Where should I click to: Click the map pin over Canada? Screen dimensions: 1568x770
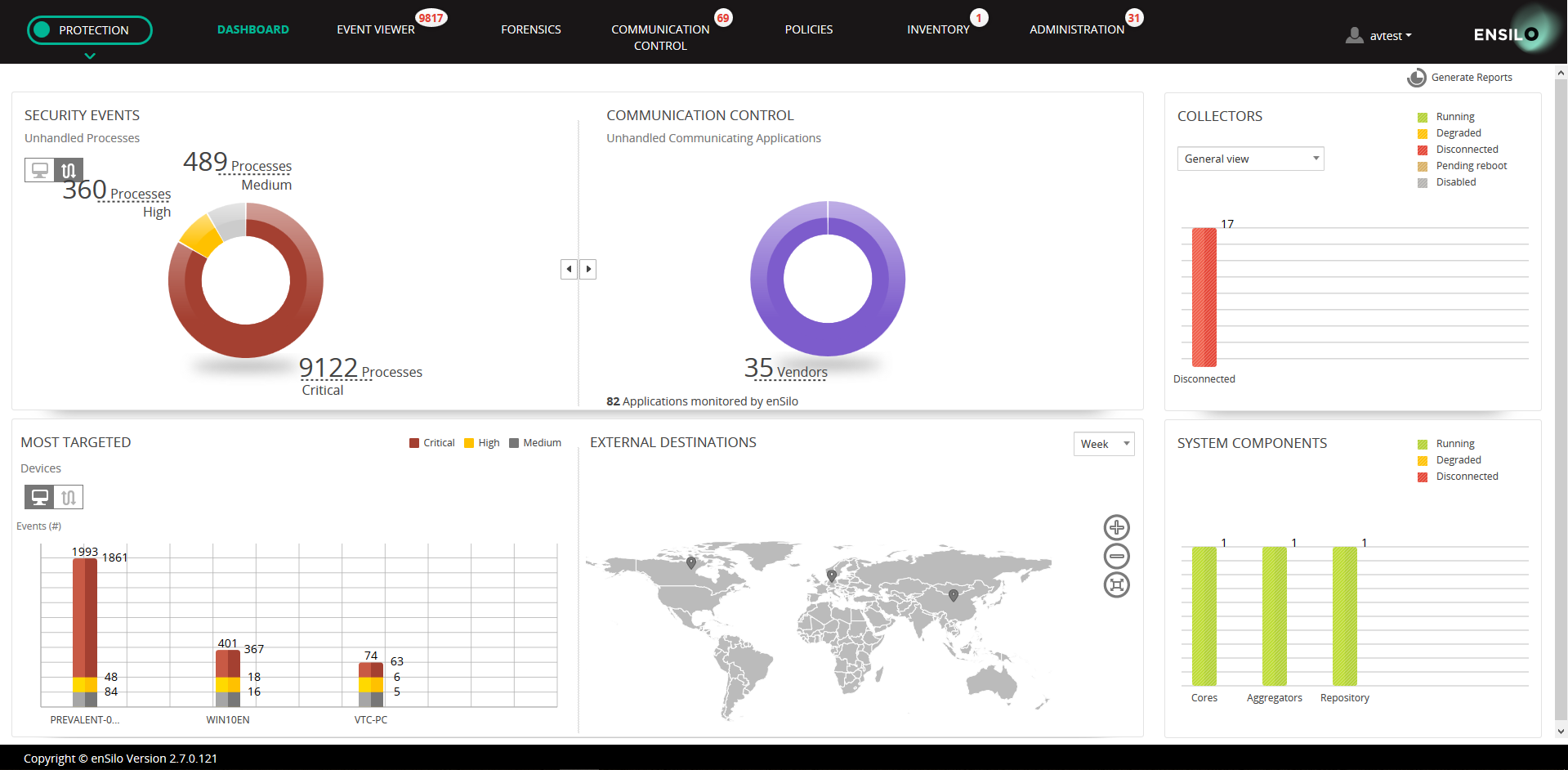[691, 562]
